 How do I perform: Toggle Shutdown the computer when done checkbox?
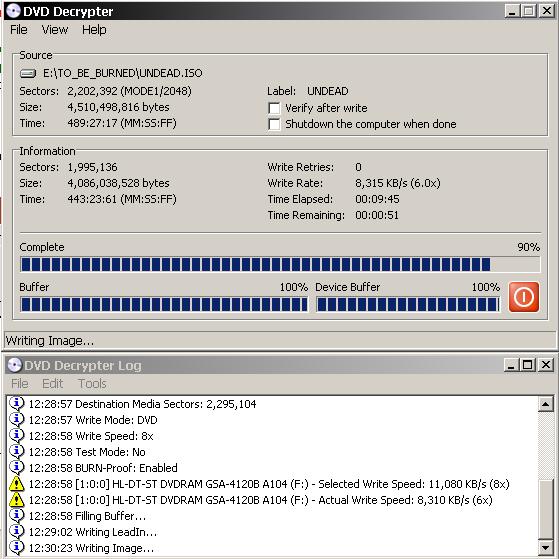[274, 124]
